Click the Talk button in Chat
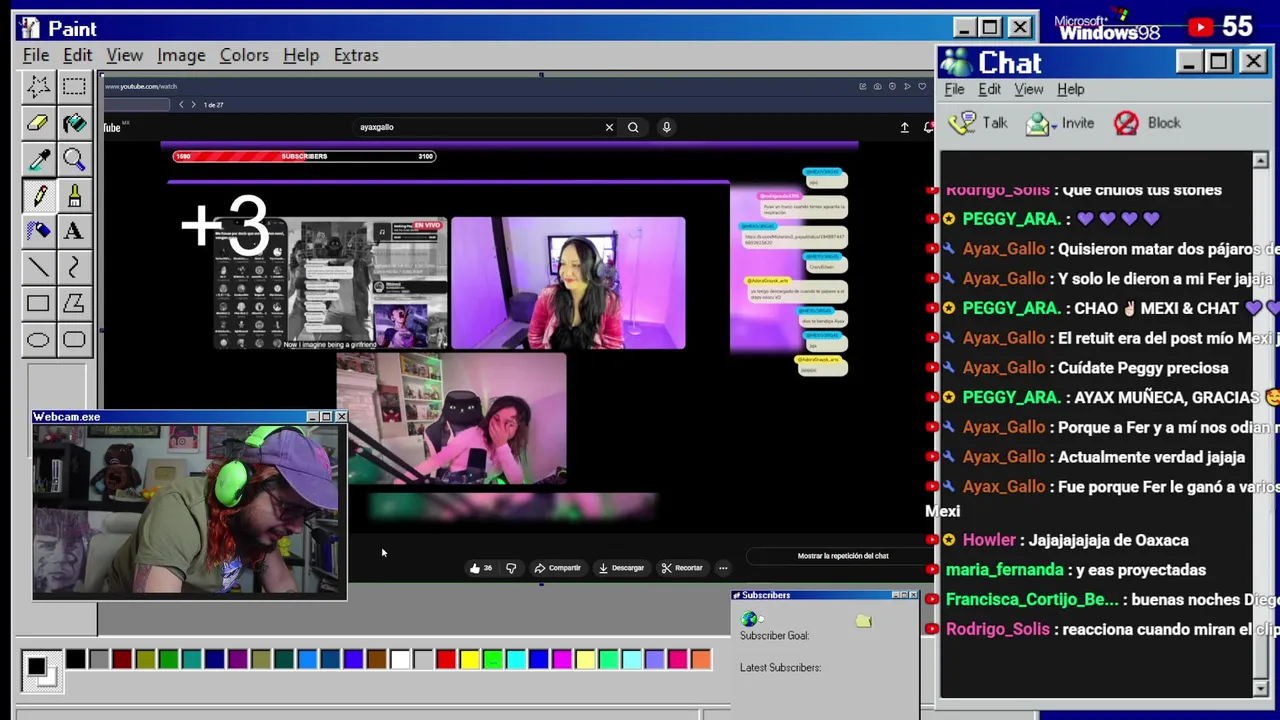 coord(979,123)
